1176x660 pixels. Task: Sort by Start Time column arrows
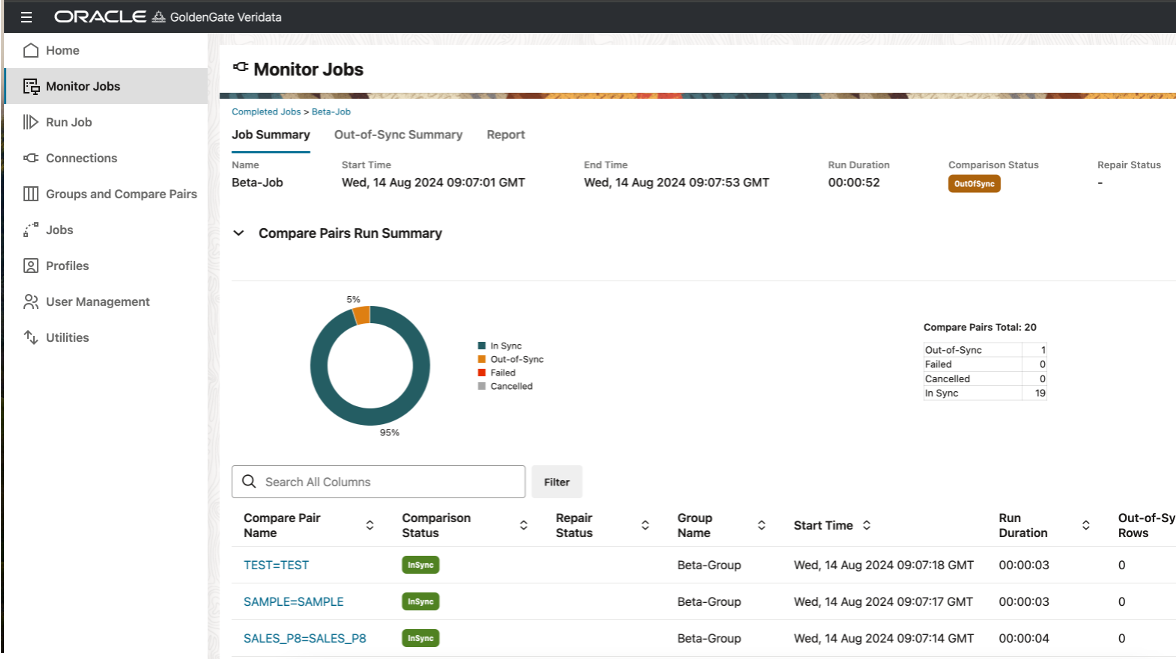[x=866, y=526]
